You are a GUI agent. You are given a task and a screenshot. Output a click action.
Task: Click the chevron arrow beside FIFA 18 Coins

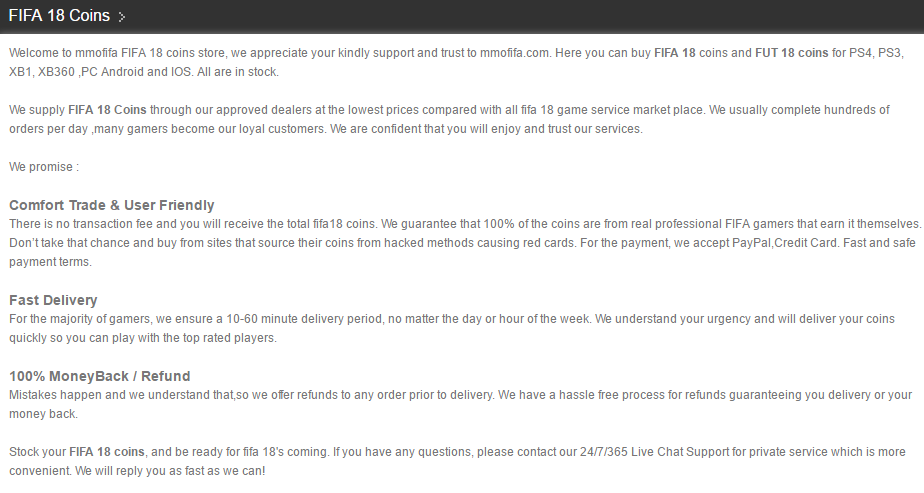(121, 16)
